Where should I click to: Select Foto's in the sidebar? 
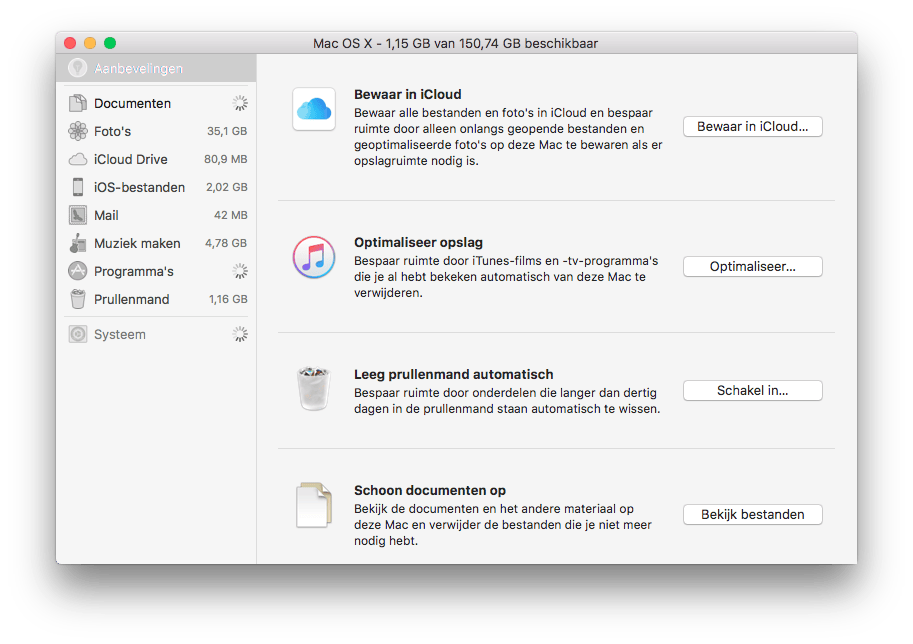point(156,131)
